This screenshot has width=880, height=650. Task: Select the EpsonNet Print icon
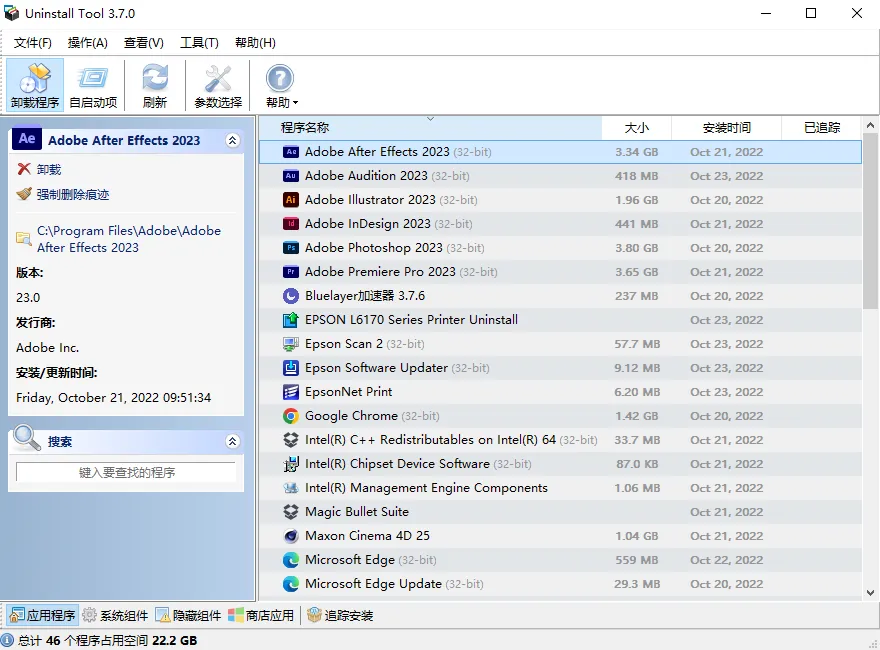291,392
